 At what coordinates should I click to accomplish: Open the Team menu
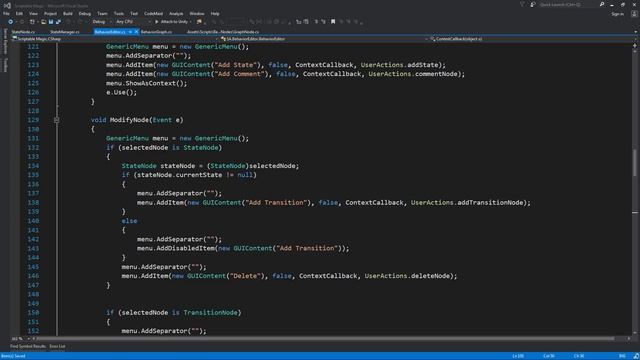point(102,13)
